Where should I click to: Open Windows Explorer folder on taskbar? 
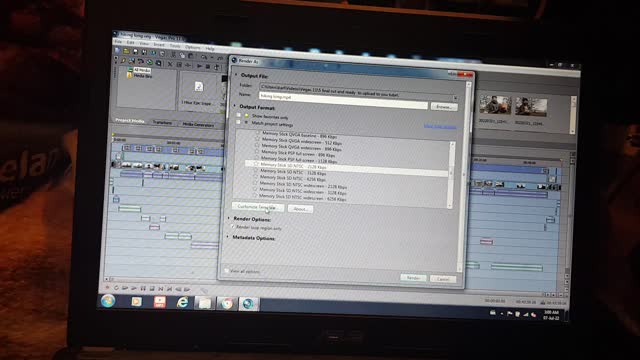click(x=204, y=303)
